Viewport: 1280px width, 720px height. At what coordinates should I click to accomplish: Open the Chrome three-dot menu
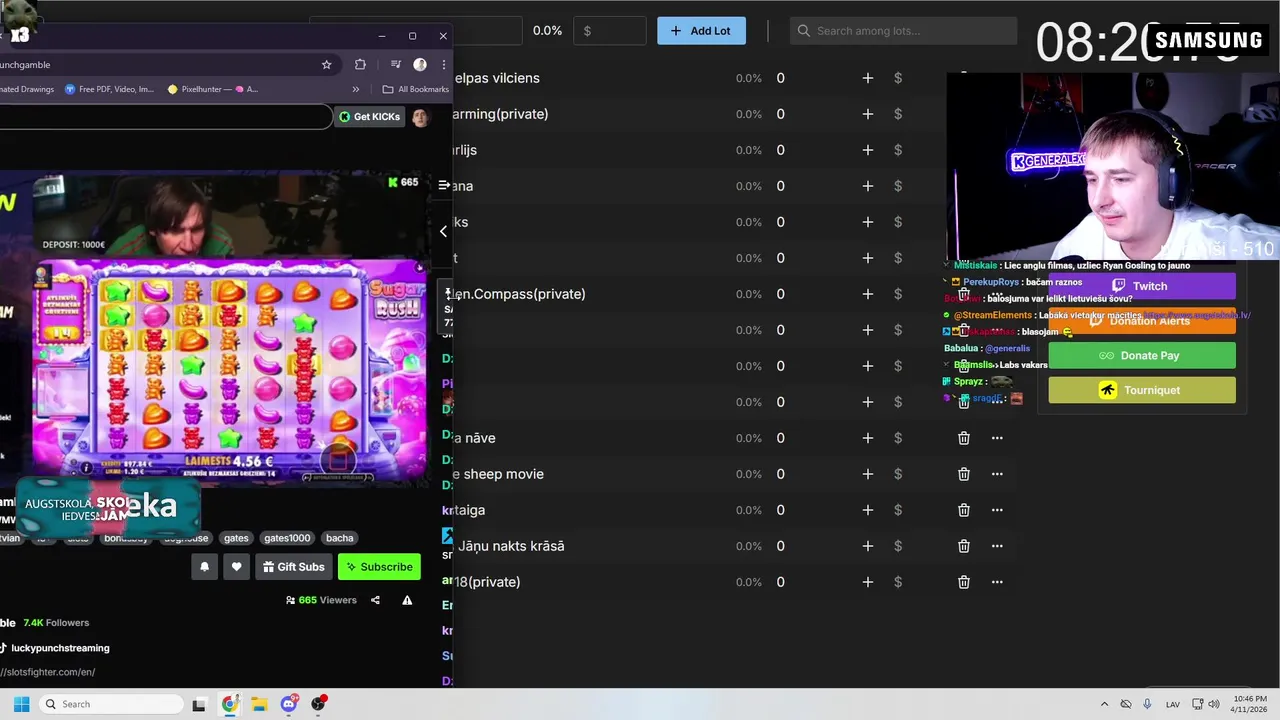coord(443,65)
